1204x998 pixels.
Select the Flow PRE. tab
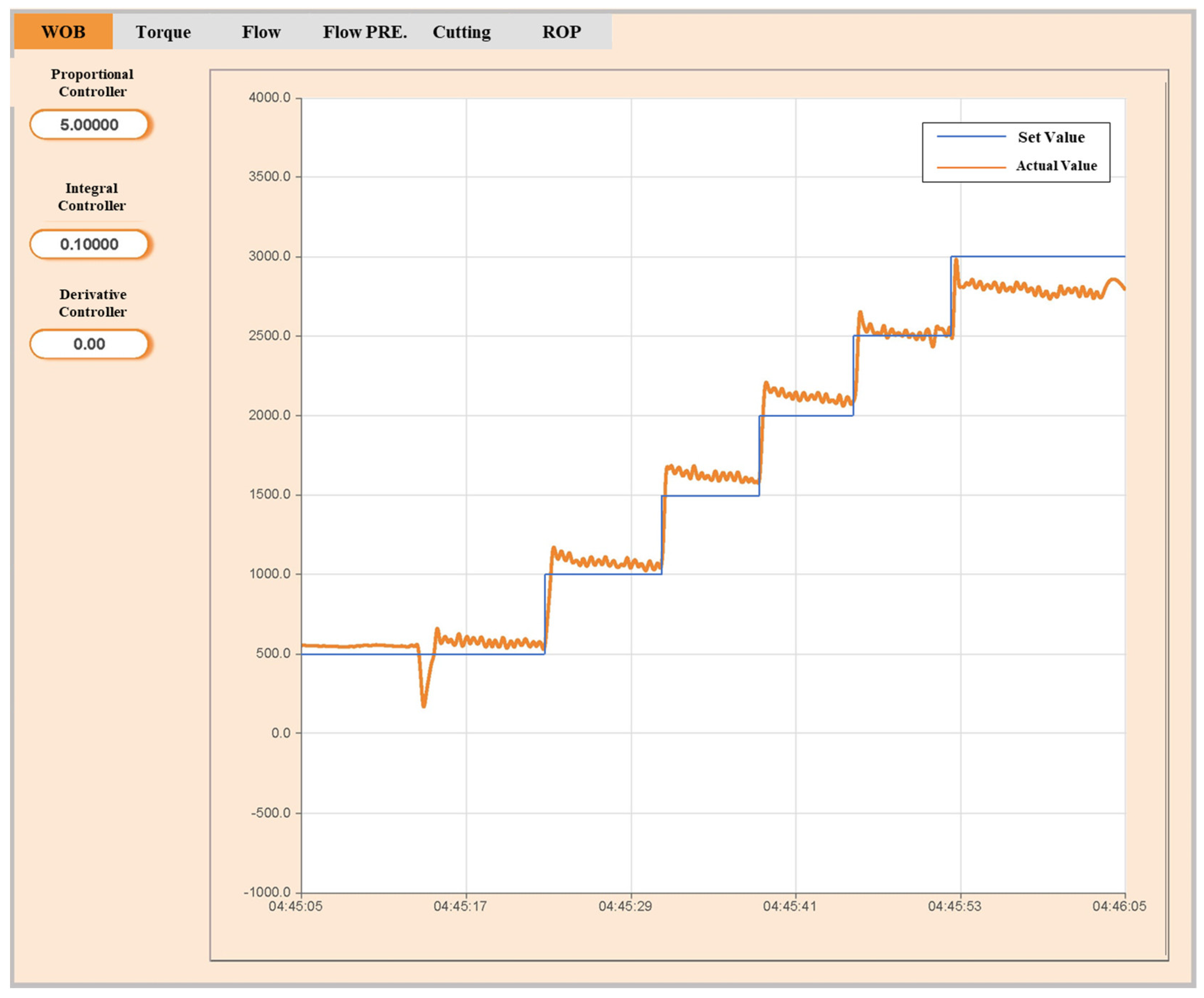(364, 32)
